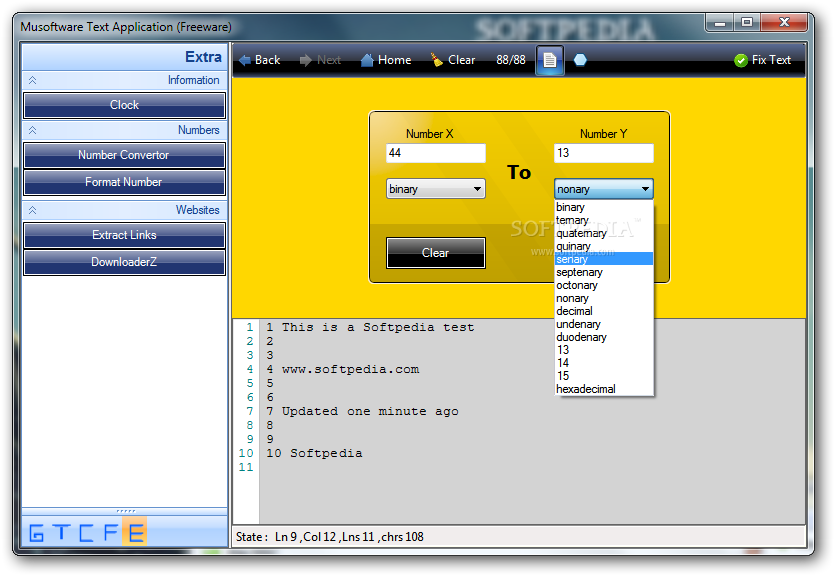The image size is (835, 576).
Task: Select the G panel letter icon
Action: [36, 532]
